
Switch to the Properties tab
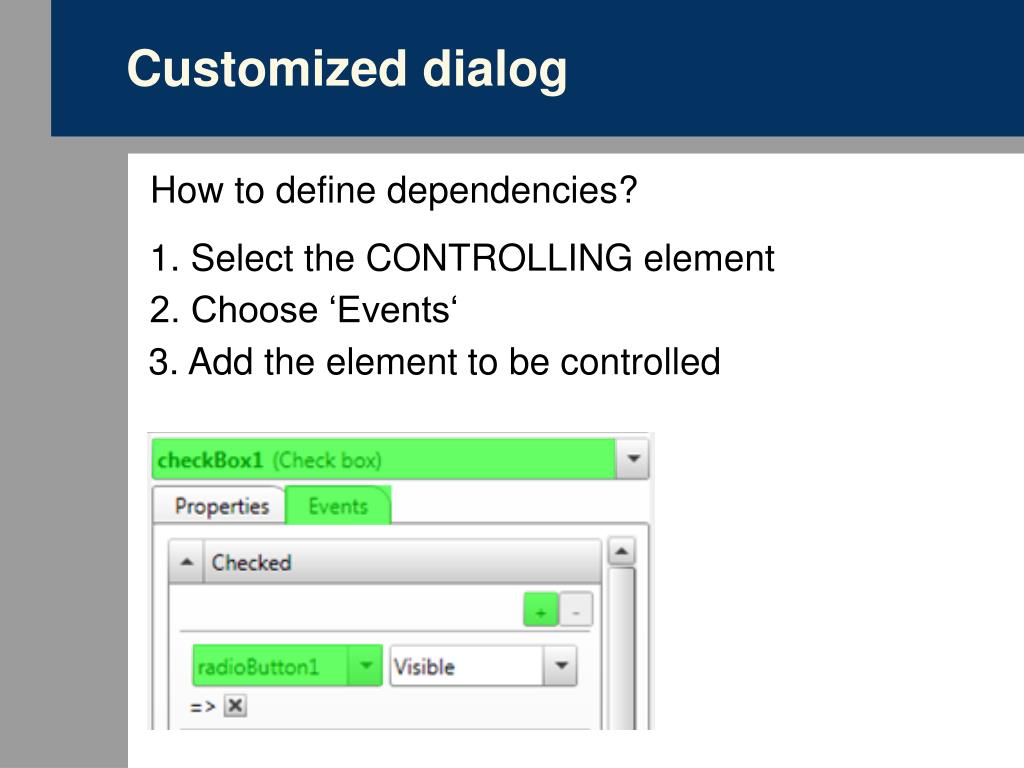click(221, 506)
